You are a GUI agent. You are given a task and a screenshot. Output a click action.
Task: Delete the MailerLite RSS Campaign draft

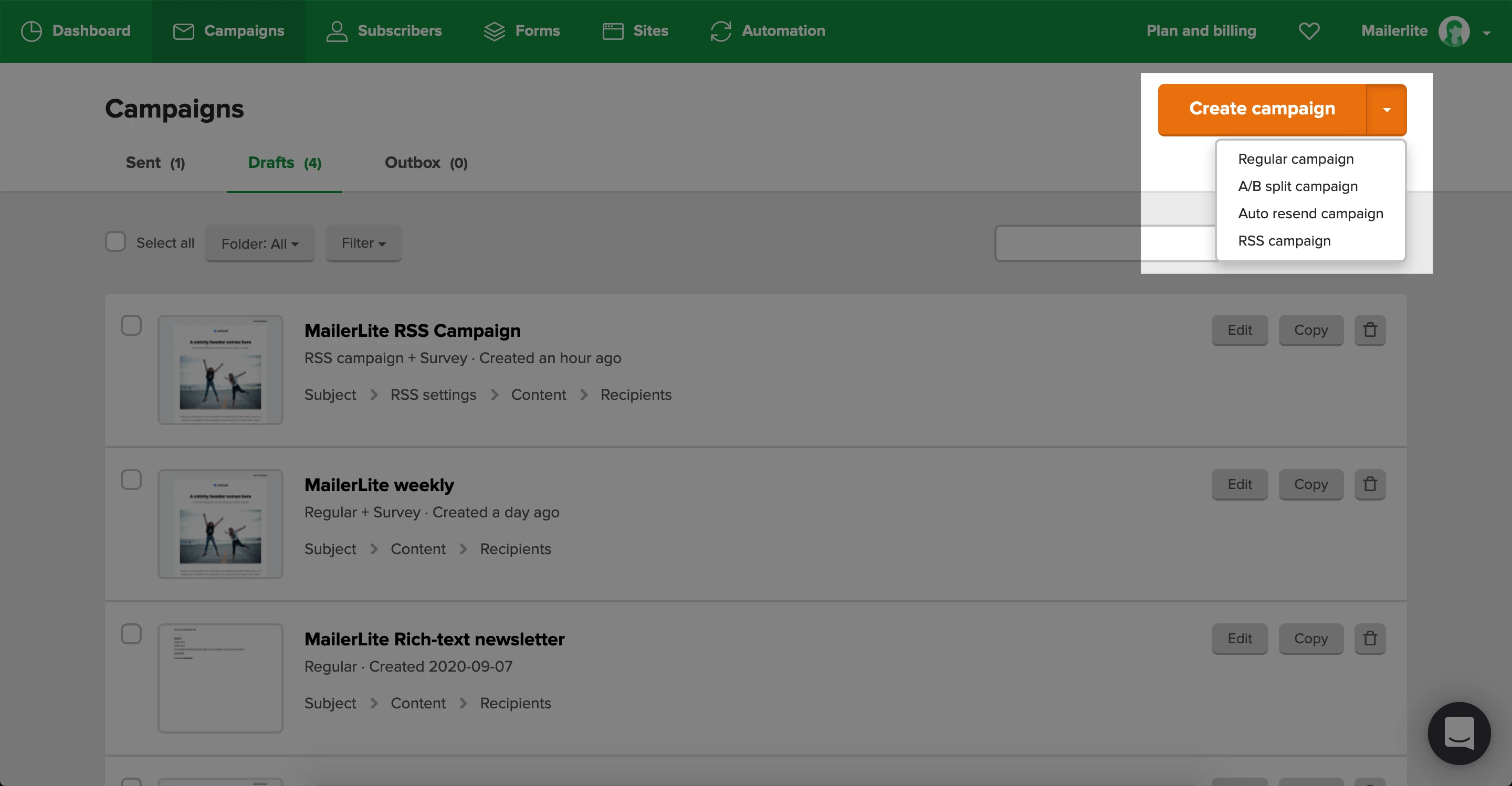coord(1370,330)
